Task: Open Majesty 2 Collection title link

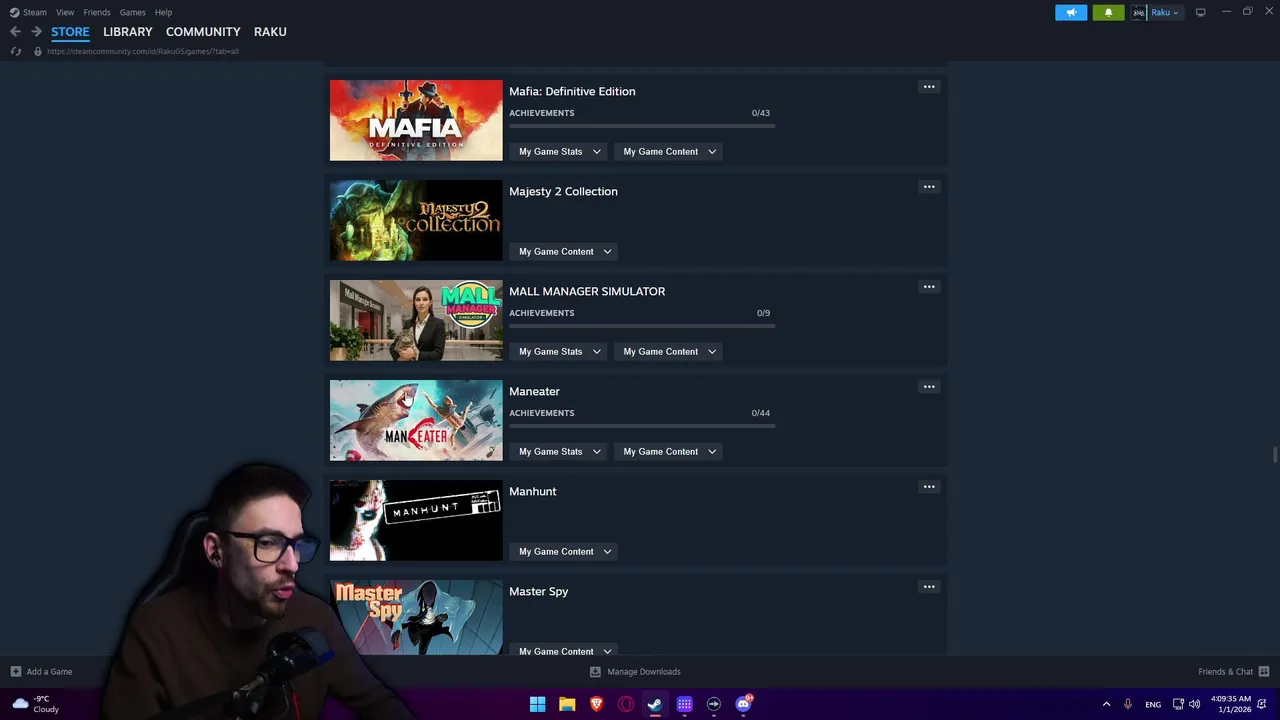Action: (x=563, y=191)
